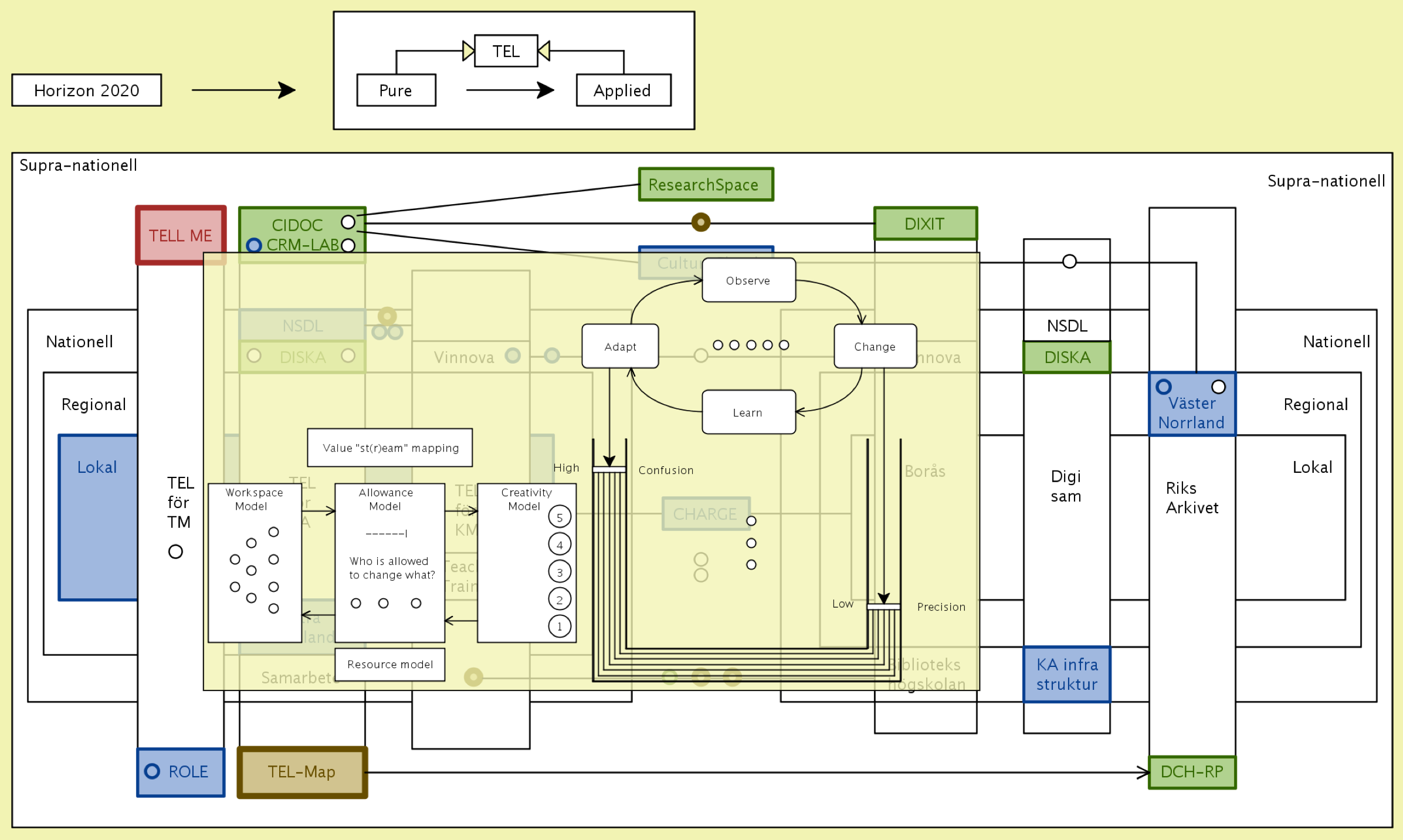Image resolution: width=1403 pixels, height=840 pixels.
Task: Click the Precision level slider handle
Action: pyautogui.click(x=883, y=607)
